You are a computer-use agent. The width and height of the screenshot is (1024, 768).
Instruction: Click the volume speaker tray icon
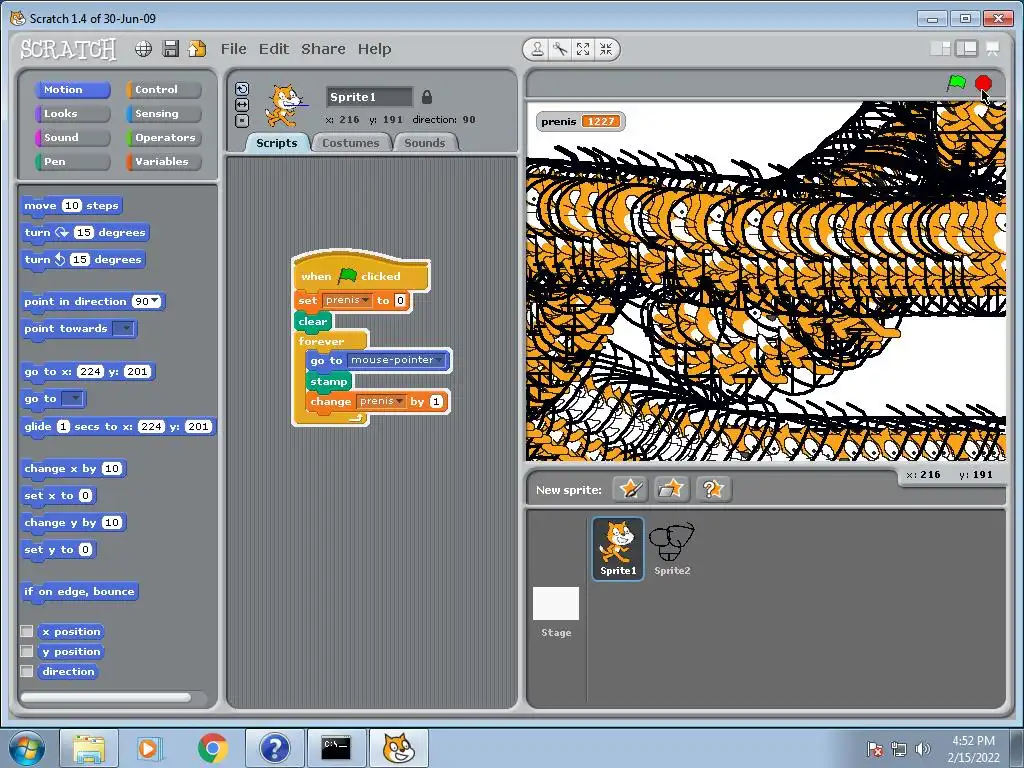pos(922,749)
